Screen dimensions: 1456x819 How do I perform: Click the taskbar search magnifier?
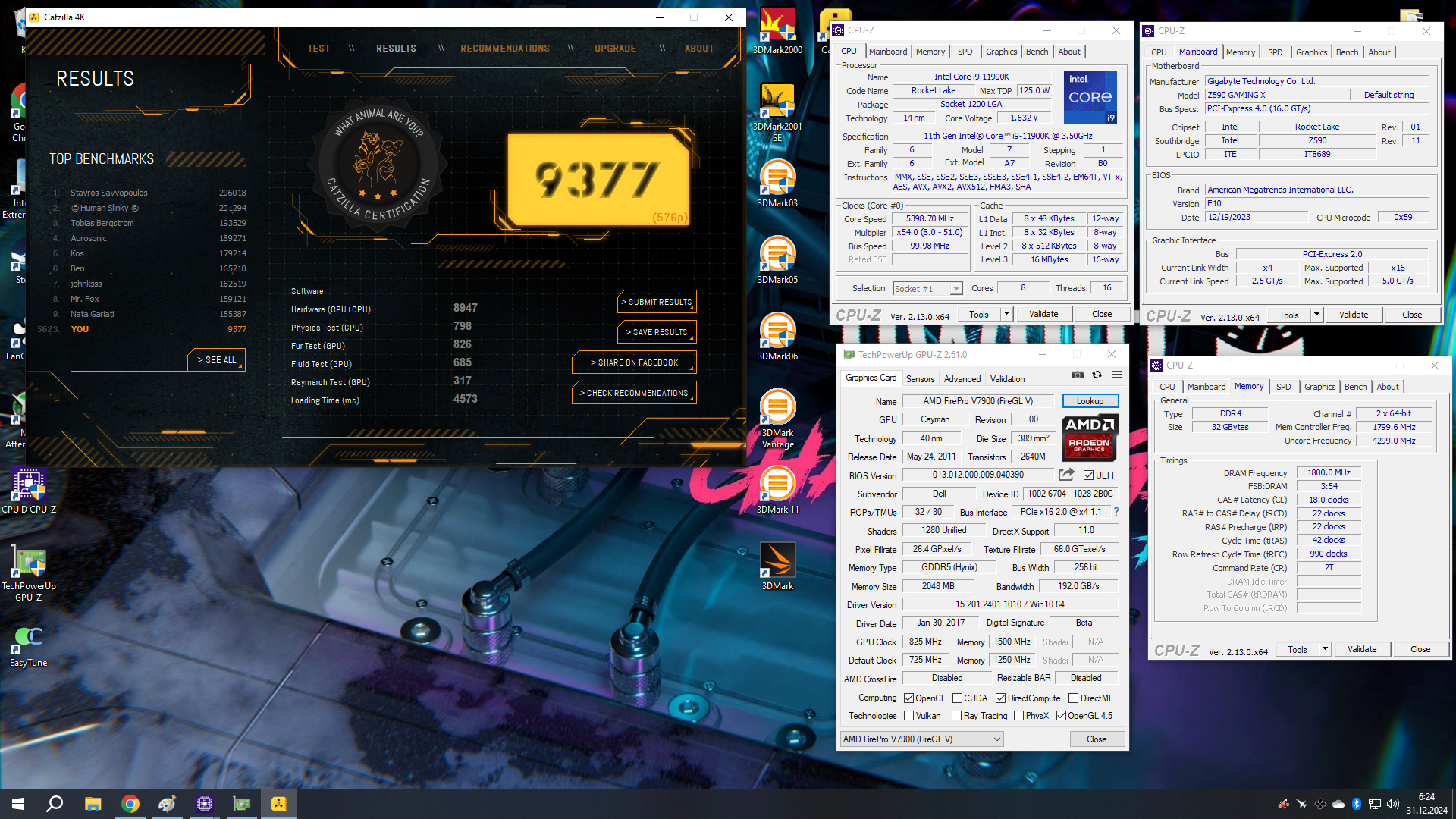coord(55,804)
